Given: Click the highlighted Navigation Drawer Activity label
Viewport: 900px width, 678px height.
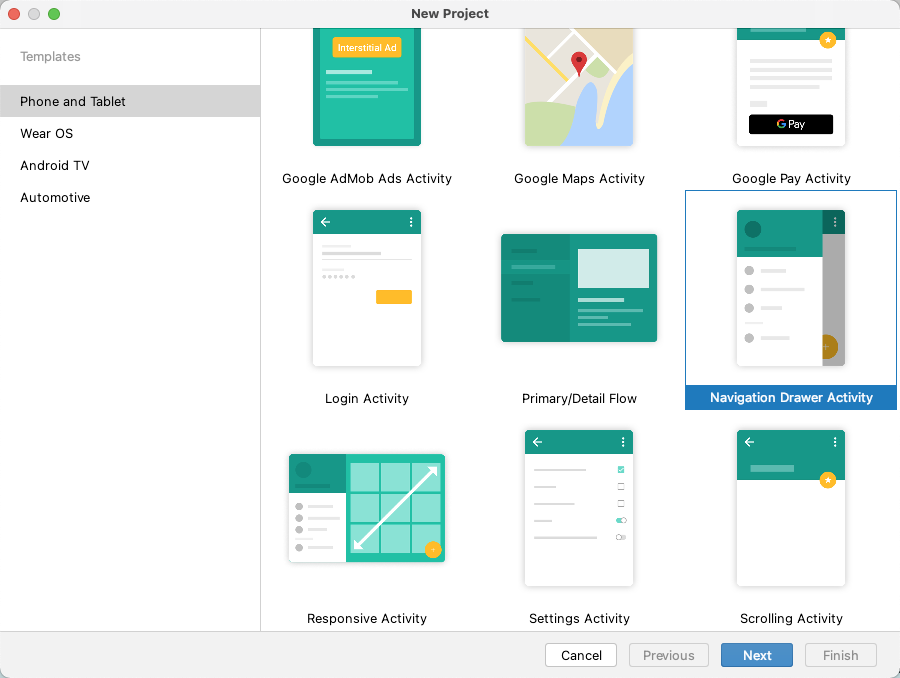Looking at the screenshot, I should click(x=791, y=398).
